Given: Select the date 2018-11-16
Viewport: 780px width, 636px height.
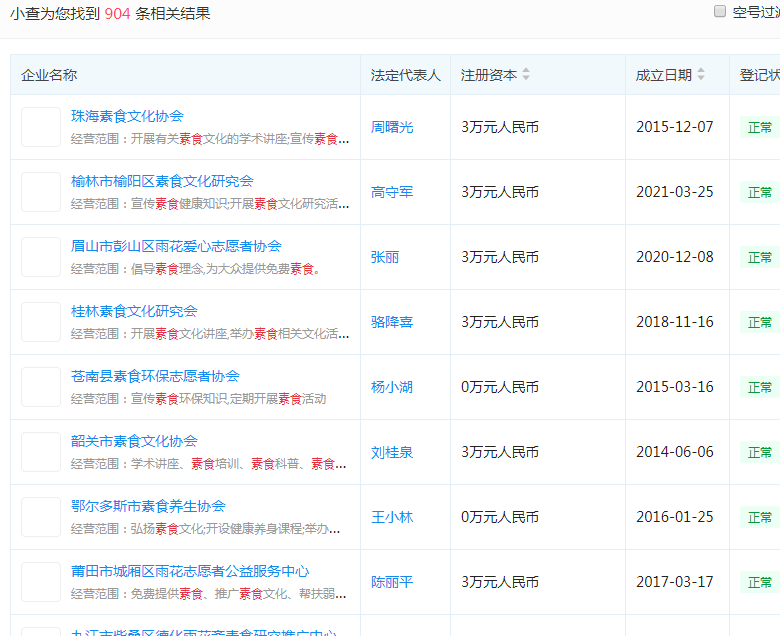Looking at the screenshot, I should [x=675, y=322].
